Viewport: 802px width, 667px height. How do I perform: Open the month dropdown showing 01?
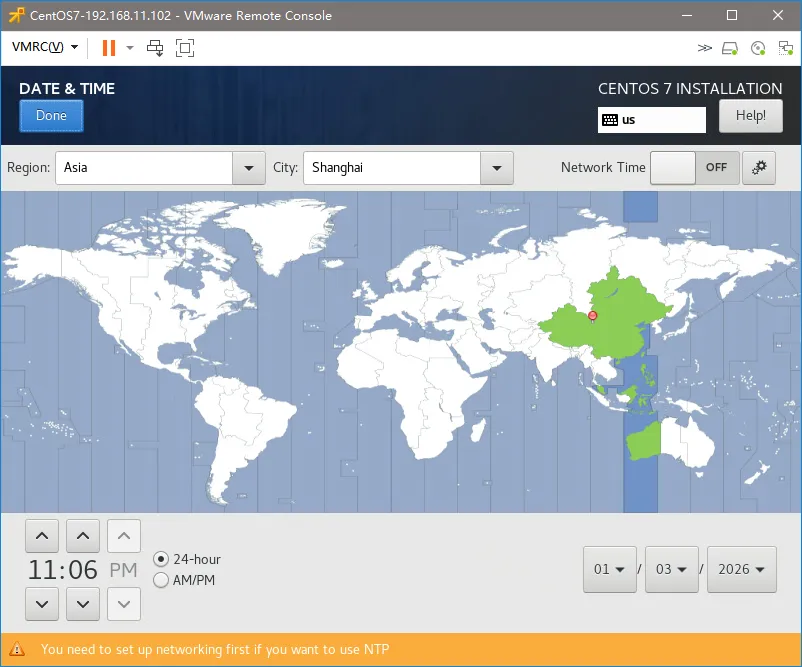point(610,569)
